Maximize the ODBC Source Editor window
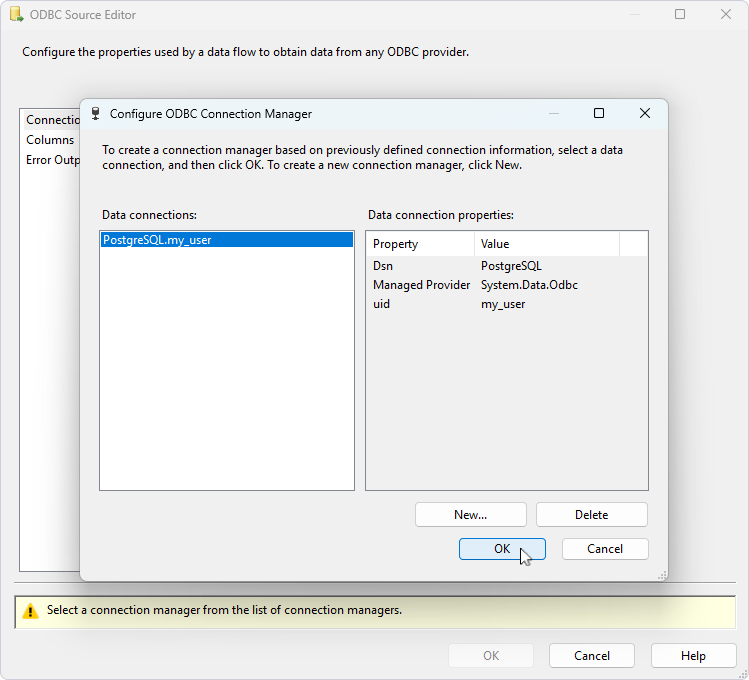Viewport: 749px width, 680px height. pos(680,15)
